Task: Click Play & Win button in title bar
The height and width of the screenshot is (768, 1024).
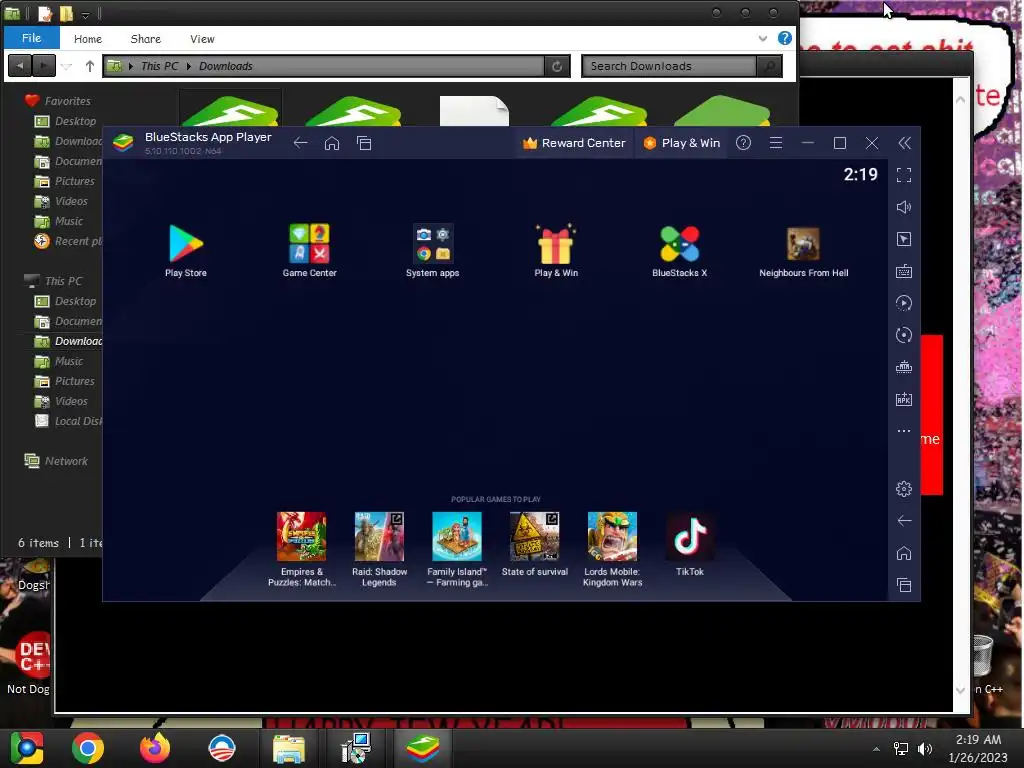Action: 681,143
